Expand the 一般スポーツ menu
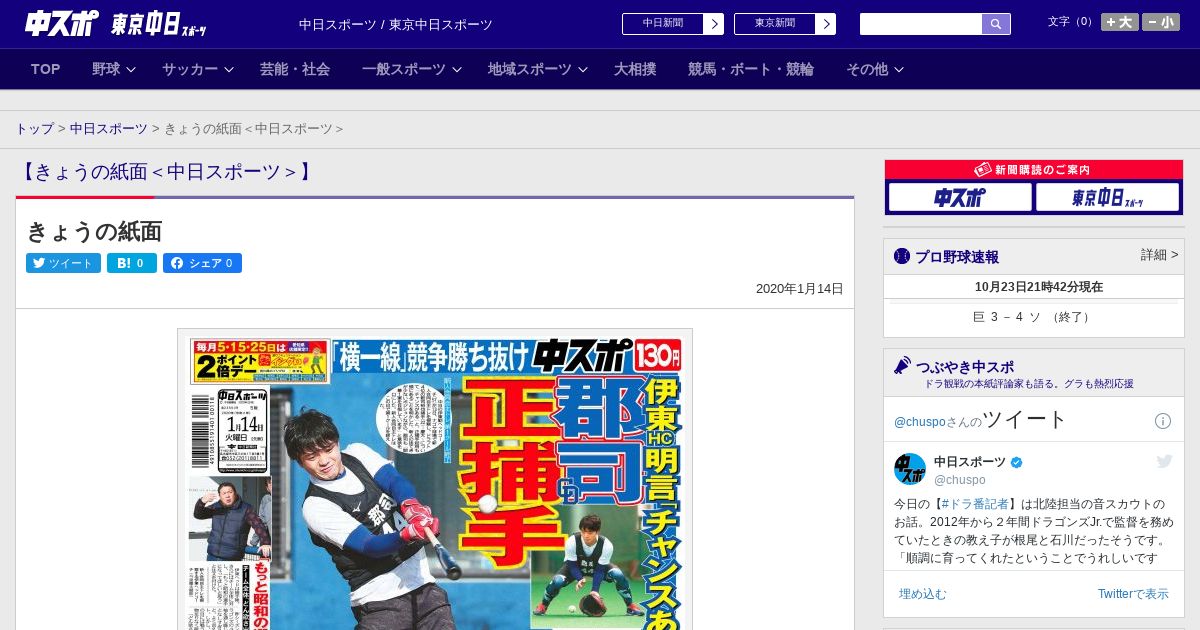Viewport: 1200px width, 630px height. [x=412, y=69]
